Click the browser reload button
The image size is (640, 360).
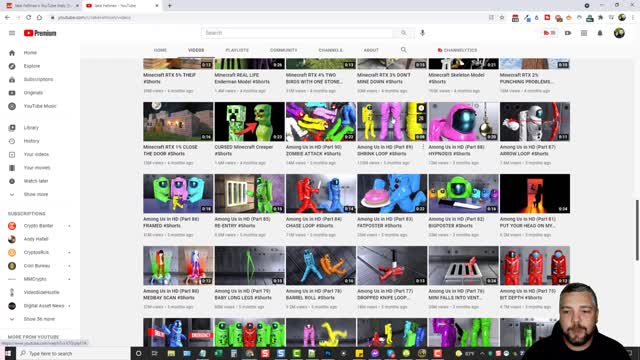(29, 18)
